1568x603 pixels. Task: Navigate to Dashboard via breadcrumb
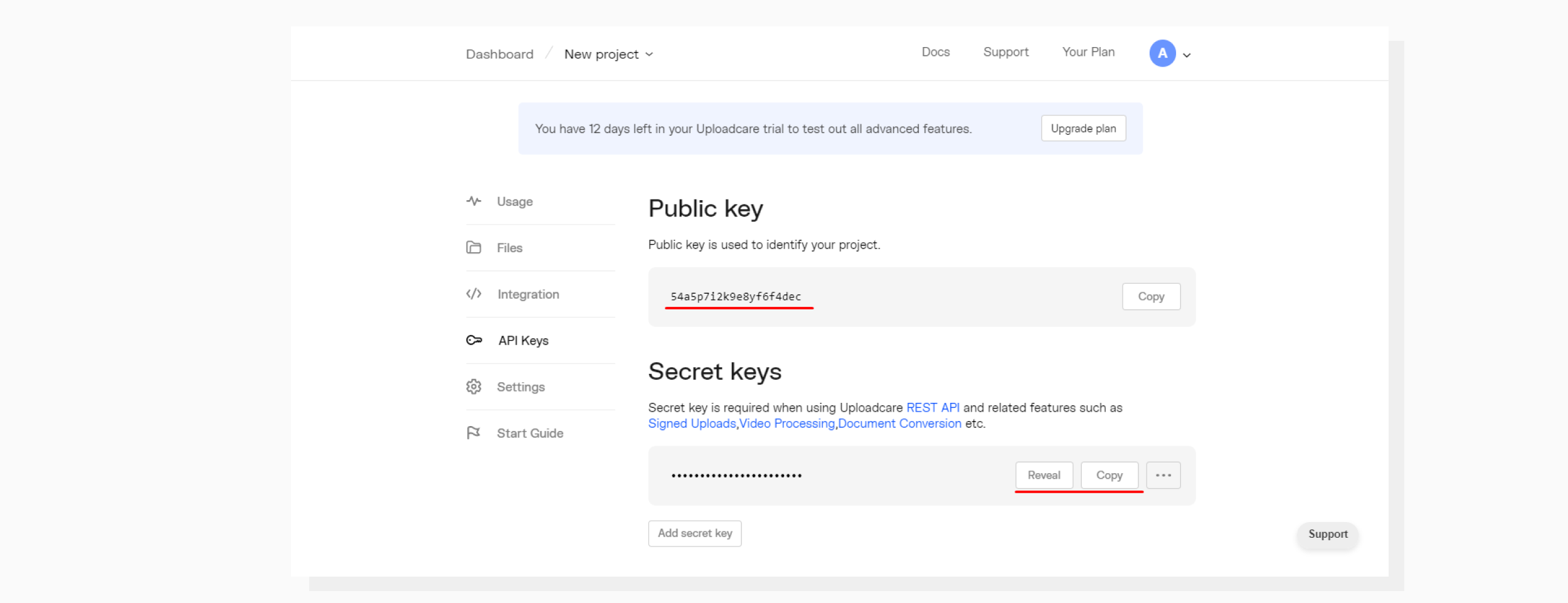(x=499, y=54)
